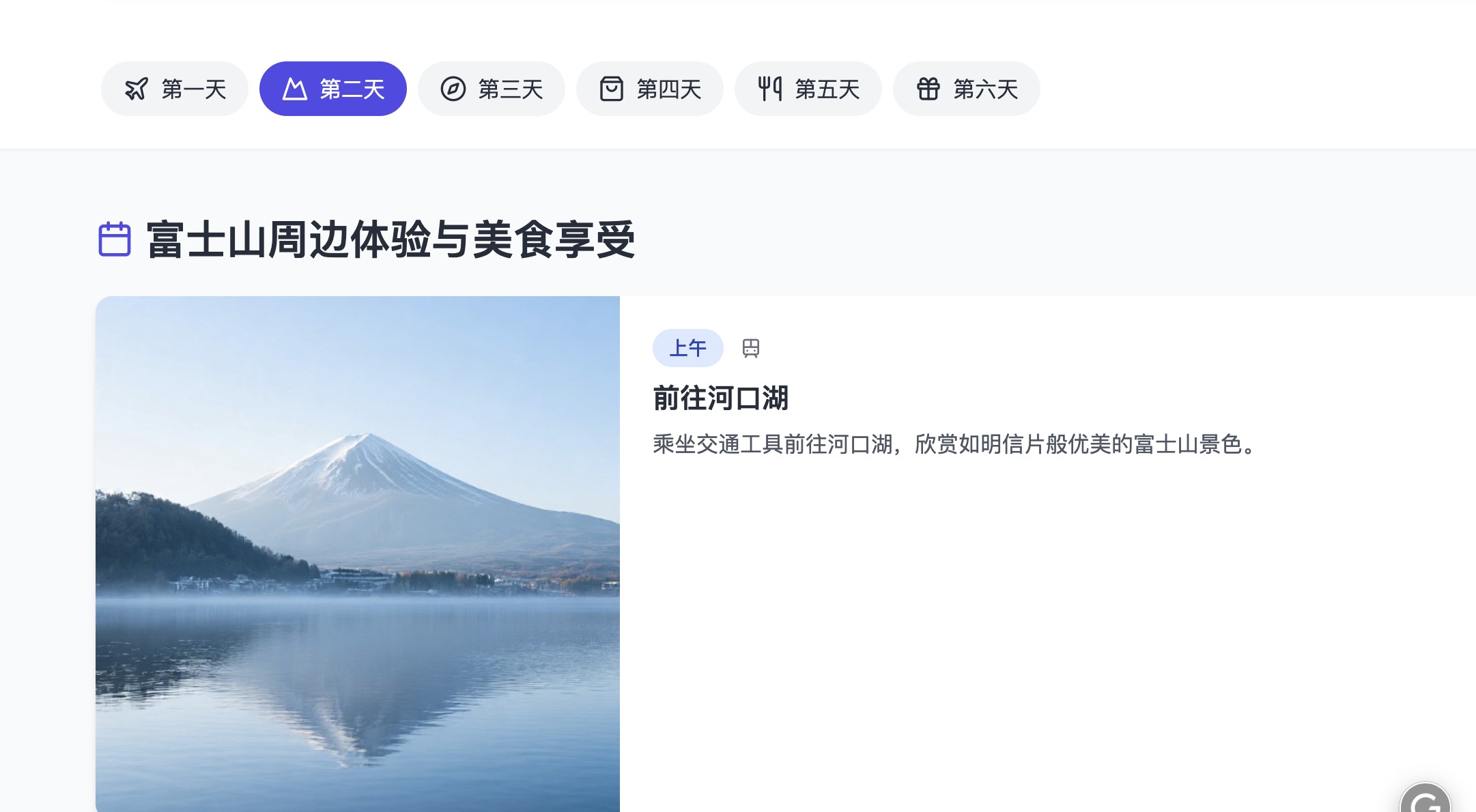Open the 第六天 tab

[x=967, y=89]
